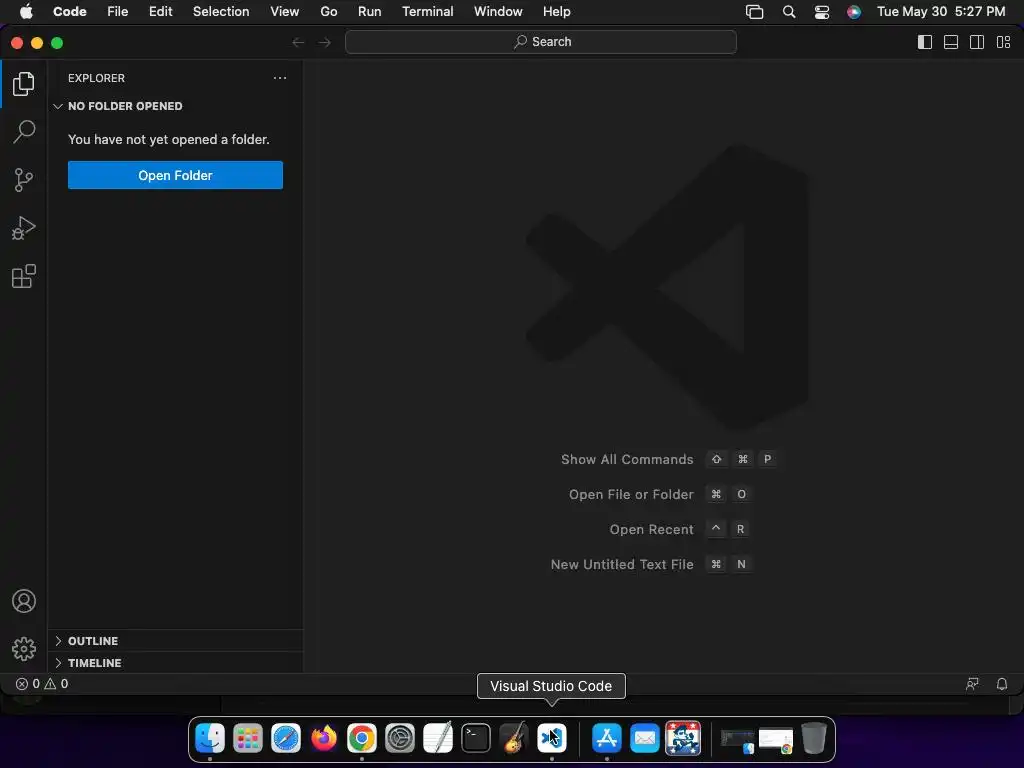Click the Open Recent hint text

pos(651,530)
